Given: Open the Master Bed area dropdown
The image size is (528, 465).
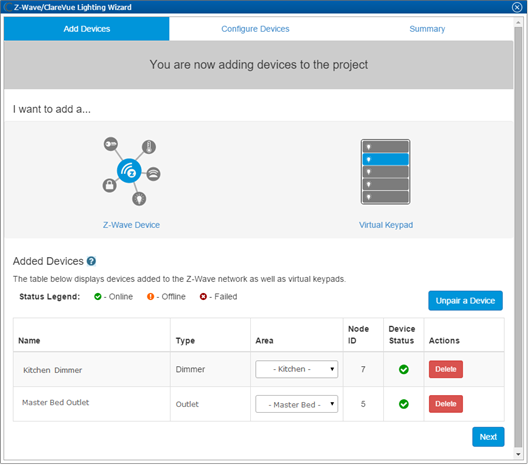Looking at the screenshot, I should (296, 404).
